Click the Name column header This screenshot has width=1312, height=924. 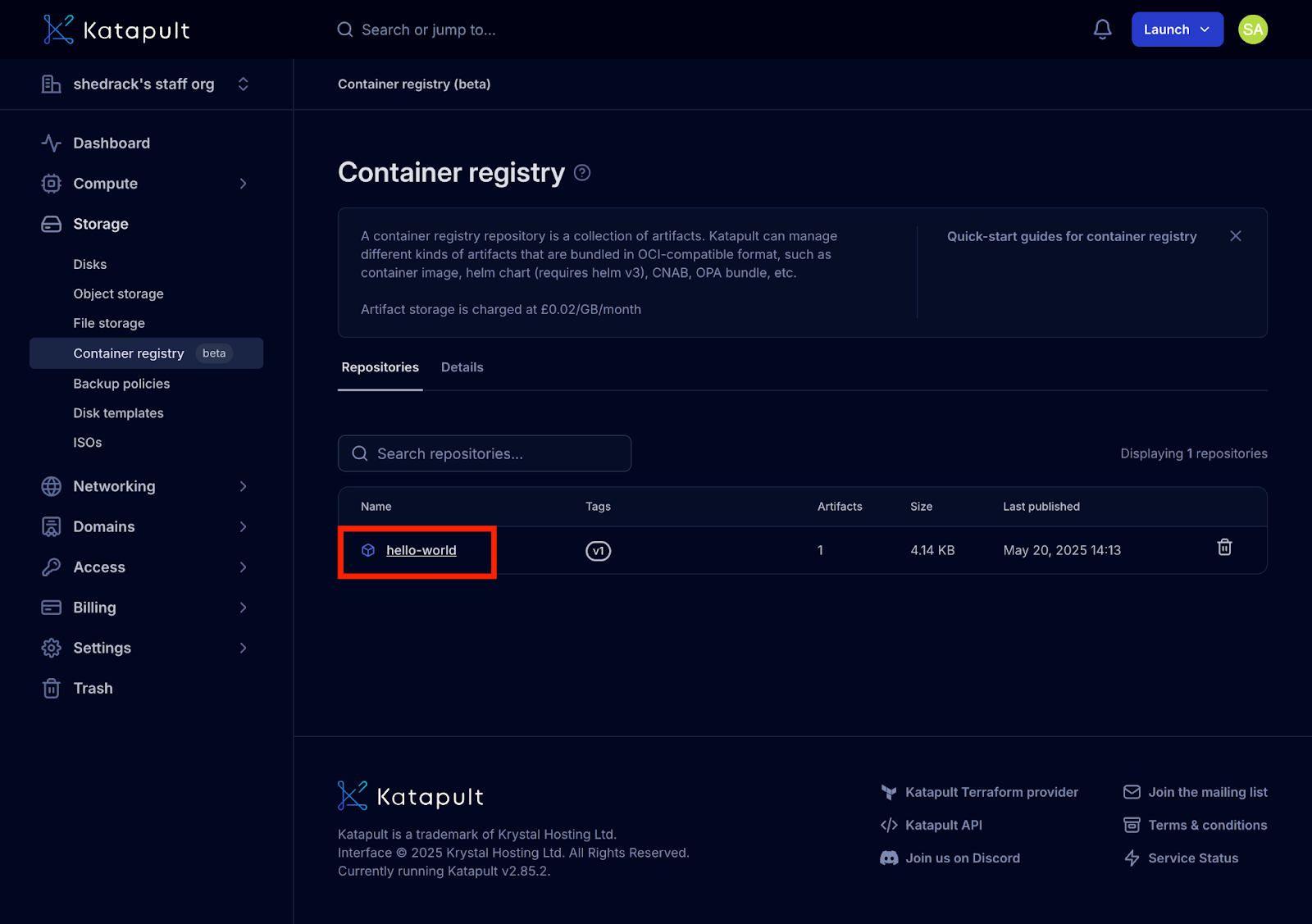coord(376,507)
